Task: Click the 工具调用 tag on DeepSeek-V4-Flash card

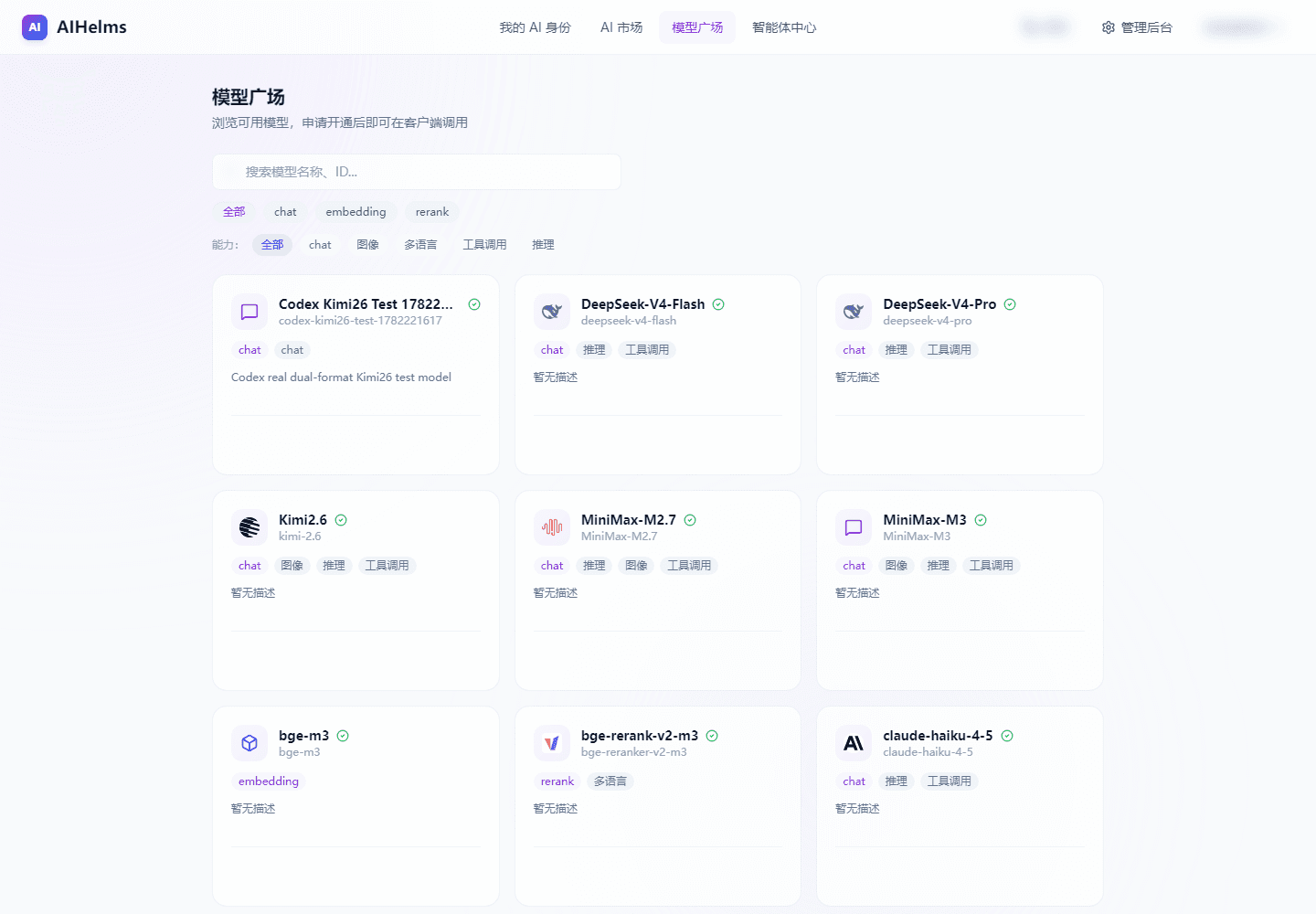Action: click(647, 350)
